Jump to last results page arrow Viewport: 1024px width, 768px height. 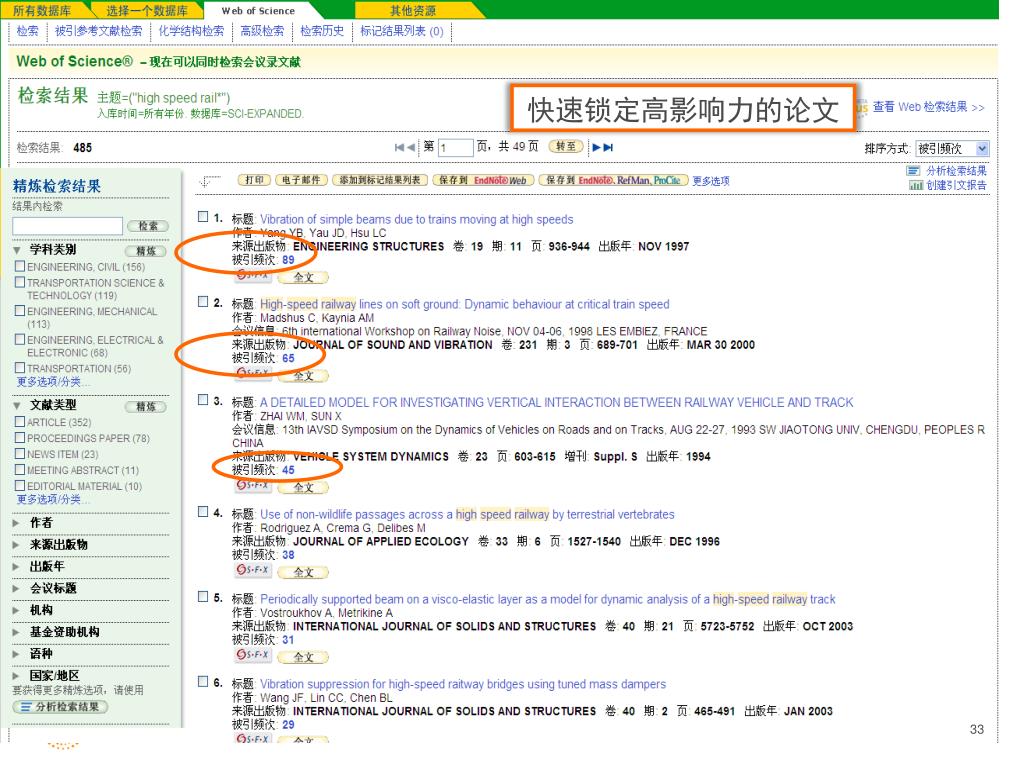[x=608, y=148]
